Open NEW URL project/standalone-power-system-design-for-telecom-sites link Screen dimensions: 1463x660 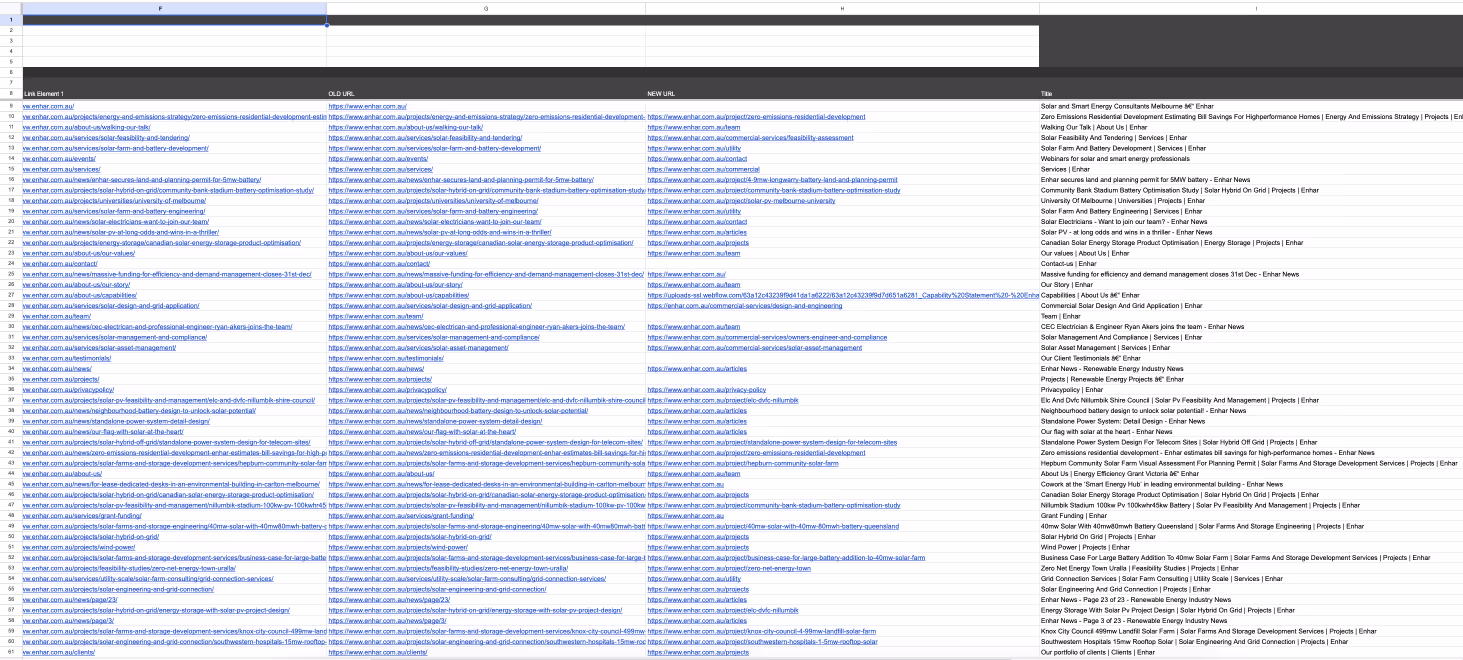click(x=772, y=442)
